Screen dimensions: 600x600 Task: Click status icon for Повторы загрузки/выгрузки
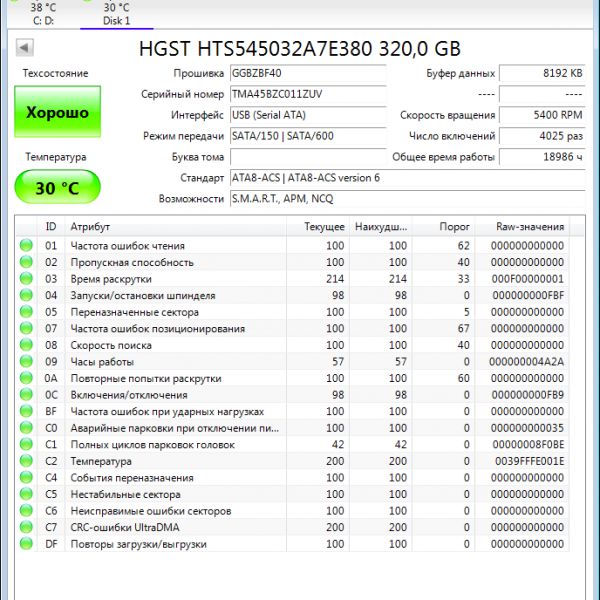(26, 544)
